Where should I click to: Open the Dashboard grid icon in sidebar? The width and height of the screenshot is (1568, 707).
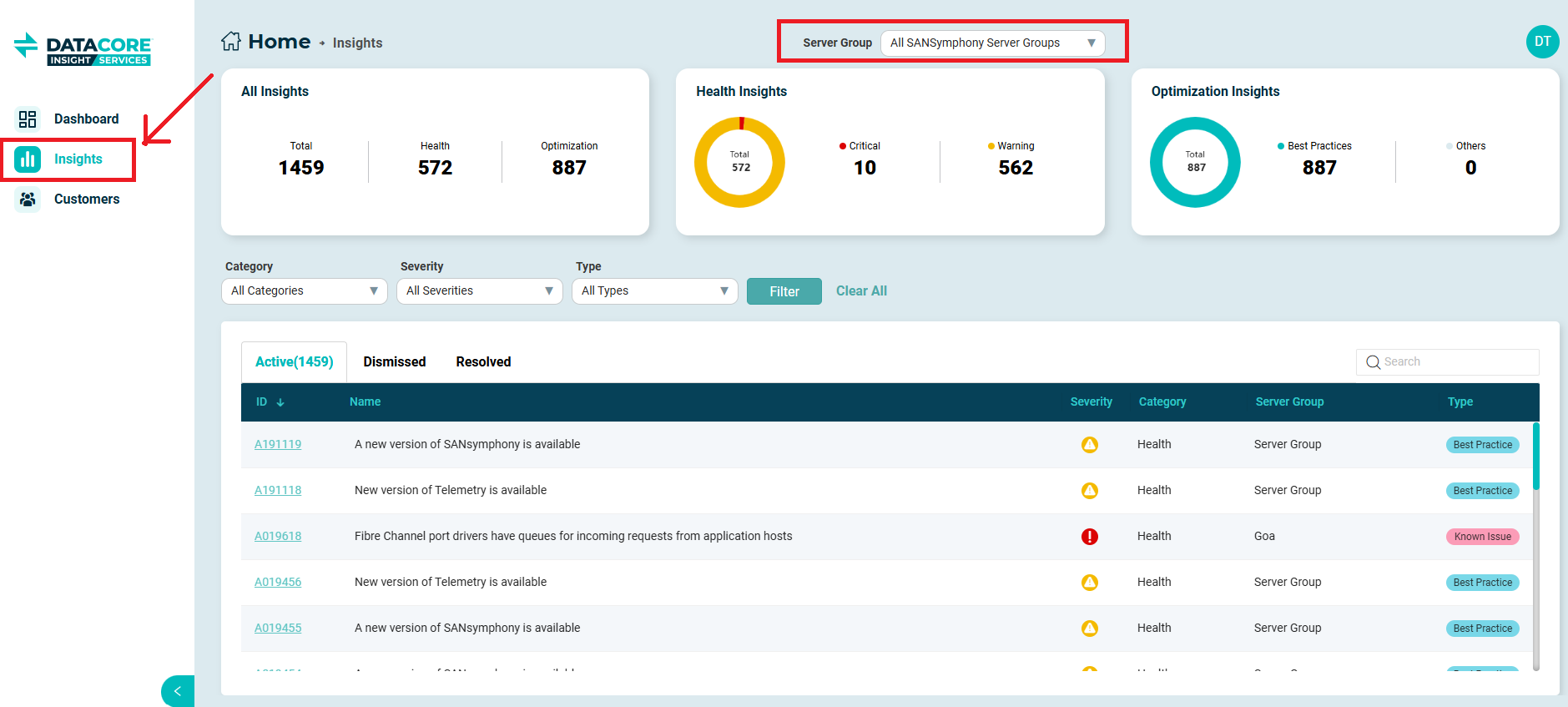tap(28, 119)
